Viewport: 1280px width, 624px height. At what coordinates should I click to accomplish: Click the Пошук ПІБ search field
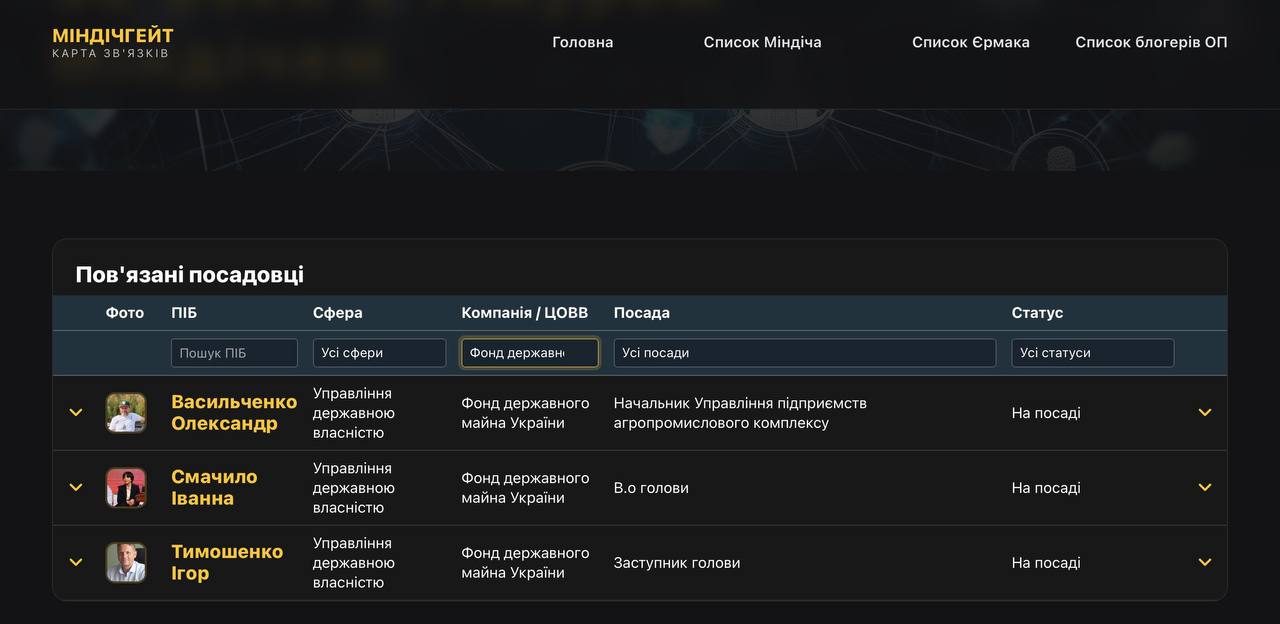(234, 353)
